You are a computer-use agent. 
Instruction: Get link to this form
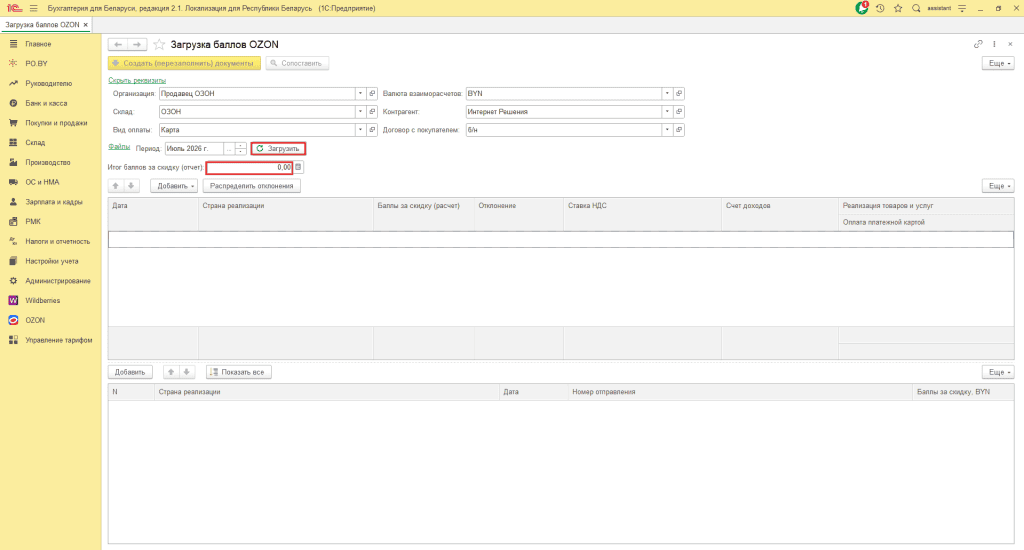978,44
